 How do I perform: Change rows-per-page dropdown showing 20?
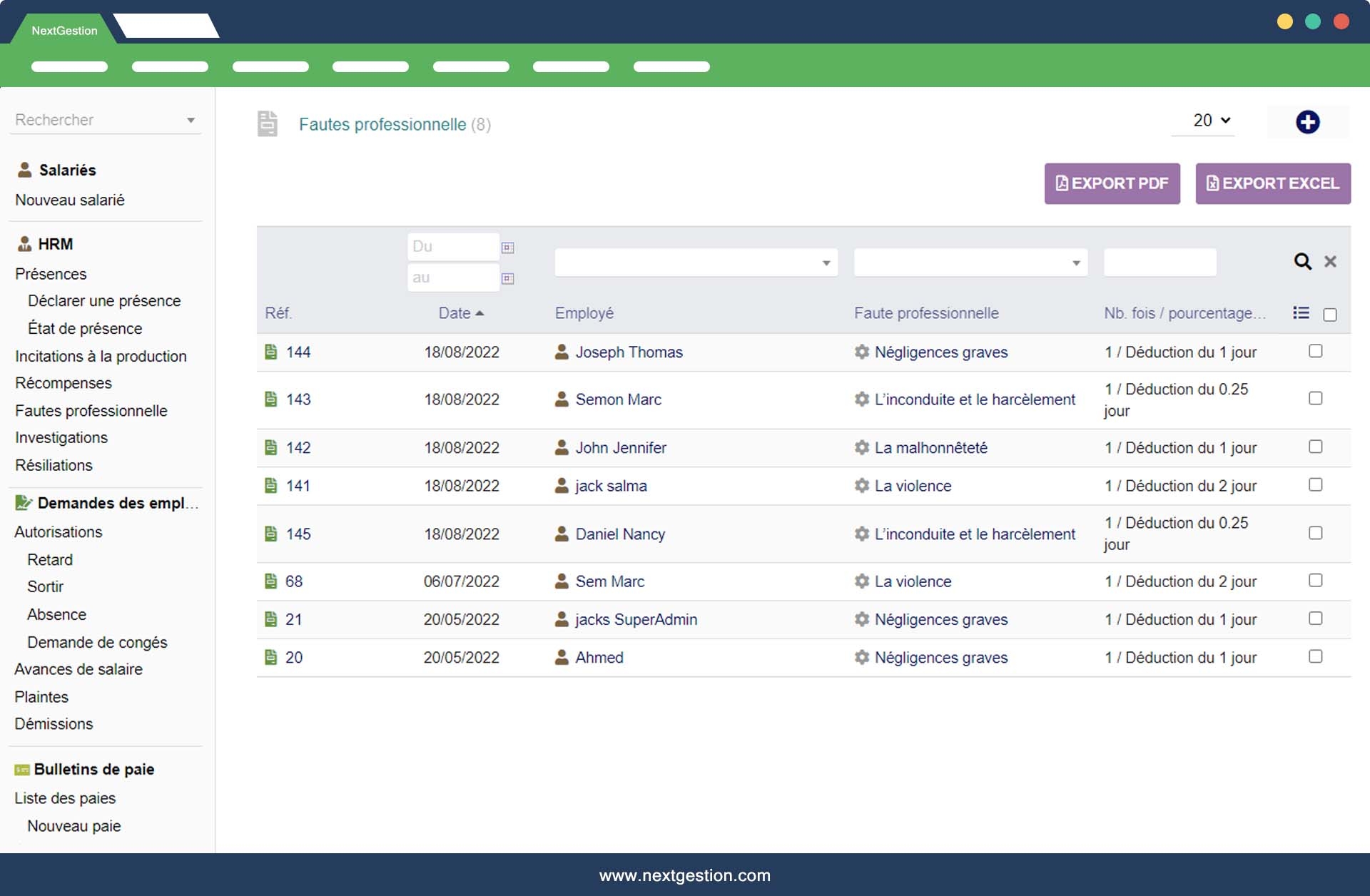[x=1211, y=121]
